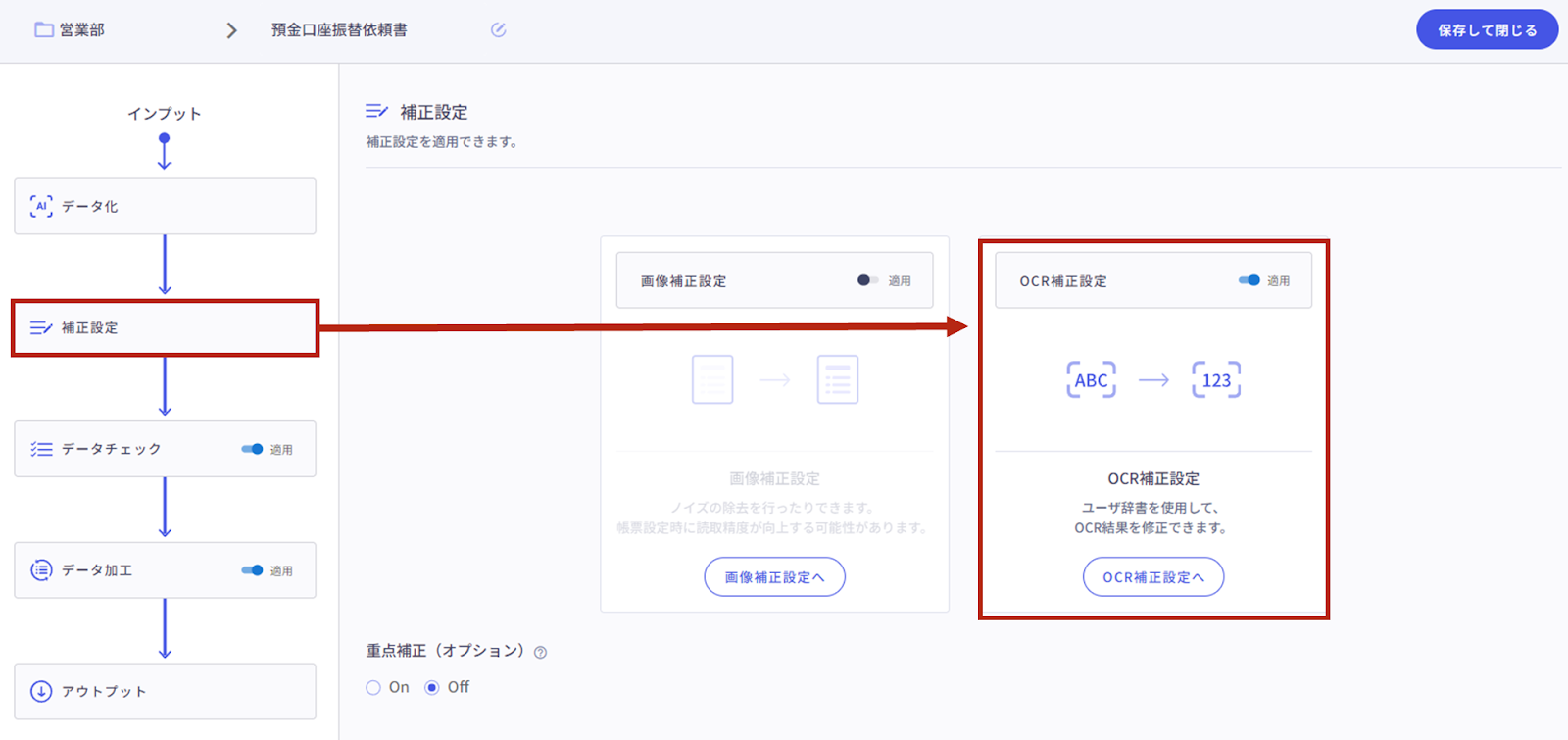Image resolution: width=1568 pixels, height=740 pixels.
Task: Click the AI icon in the データ化 step
Action: click(x=41, y=206)
